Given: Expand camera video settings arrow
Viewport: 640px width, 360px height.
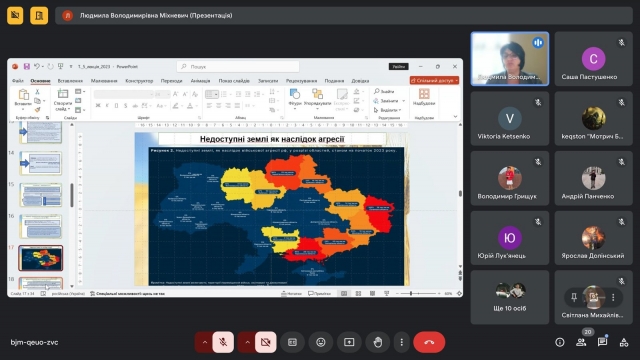Looking at the screenshot, I should 247,342.
